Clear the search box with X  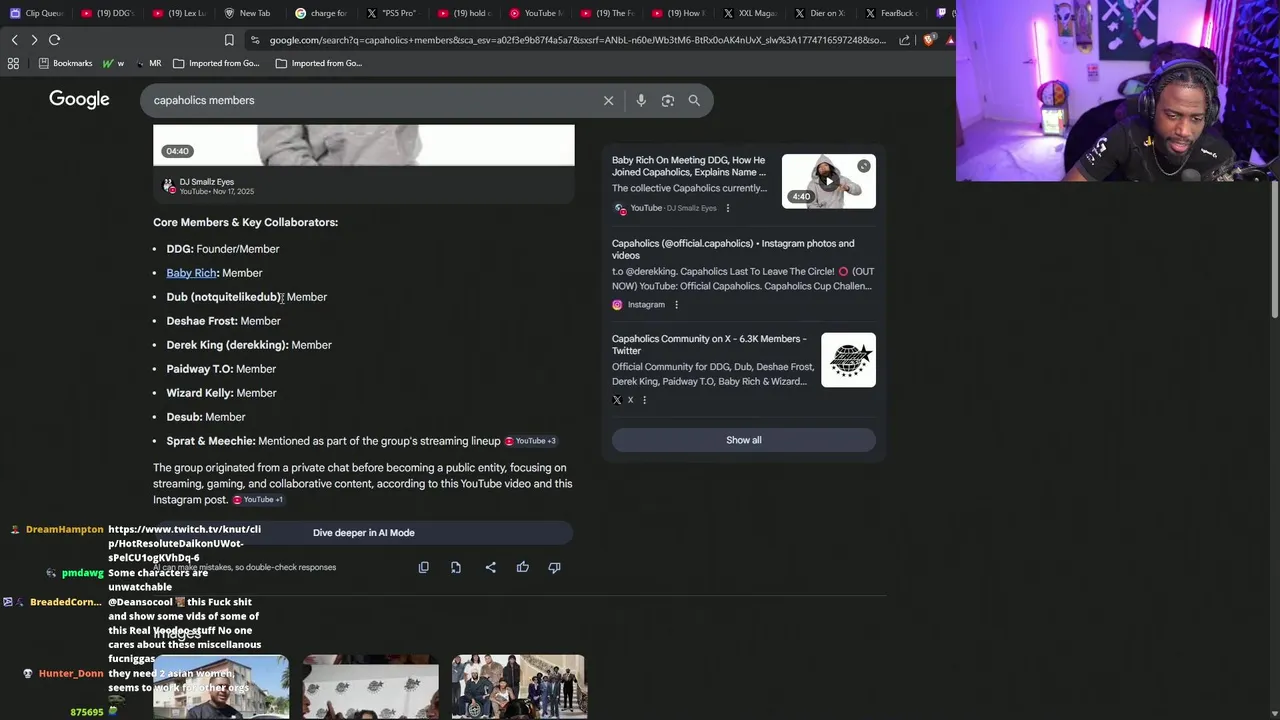click(x=608, y=100)
